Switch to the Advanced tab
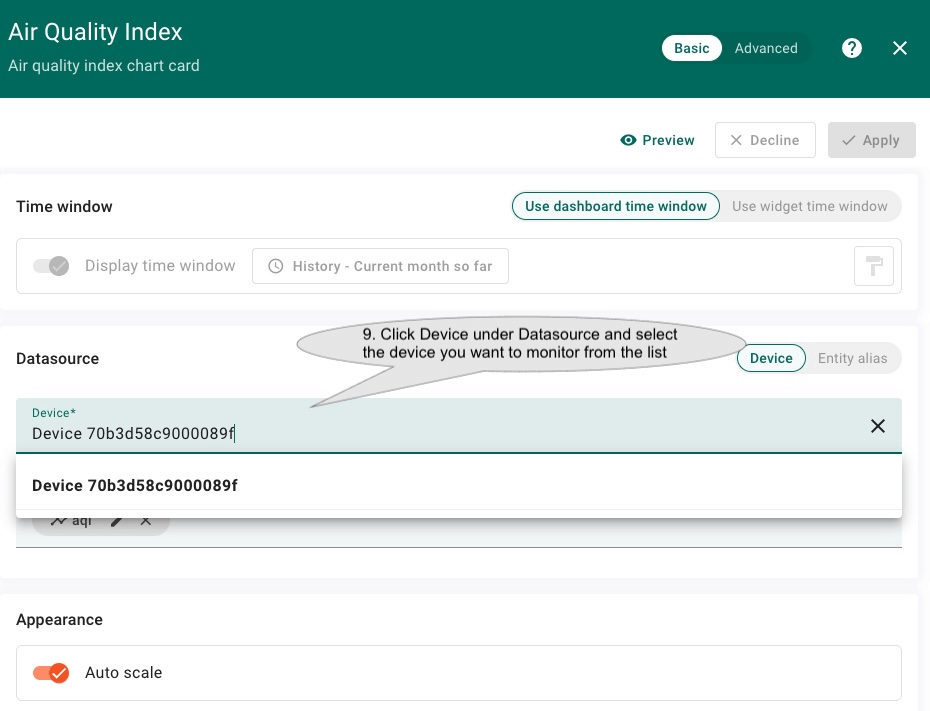Screen dimensions: 930x711 coord(766,48)
